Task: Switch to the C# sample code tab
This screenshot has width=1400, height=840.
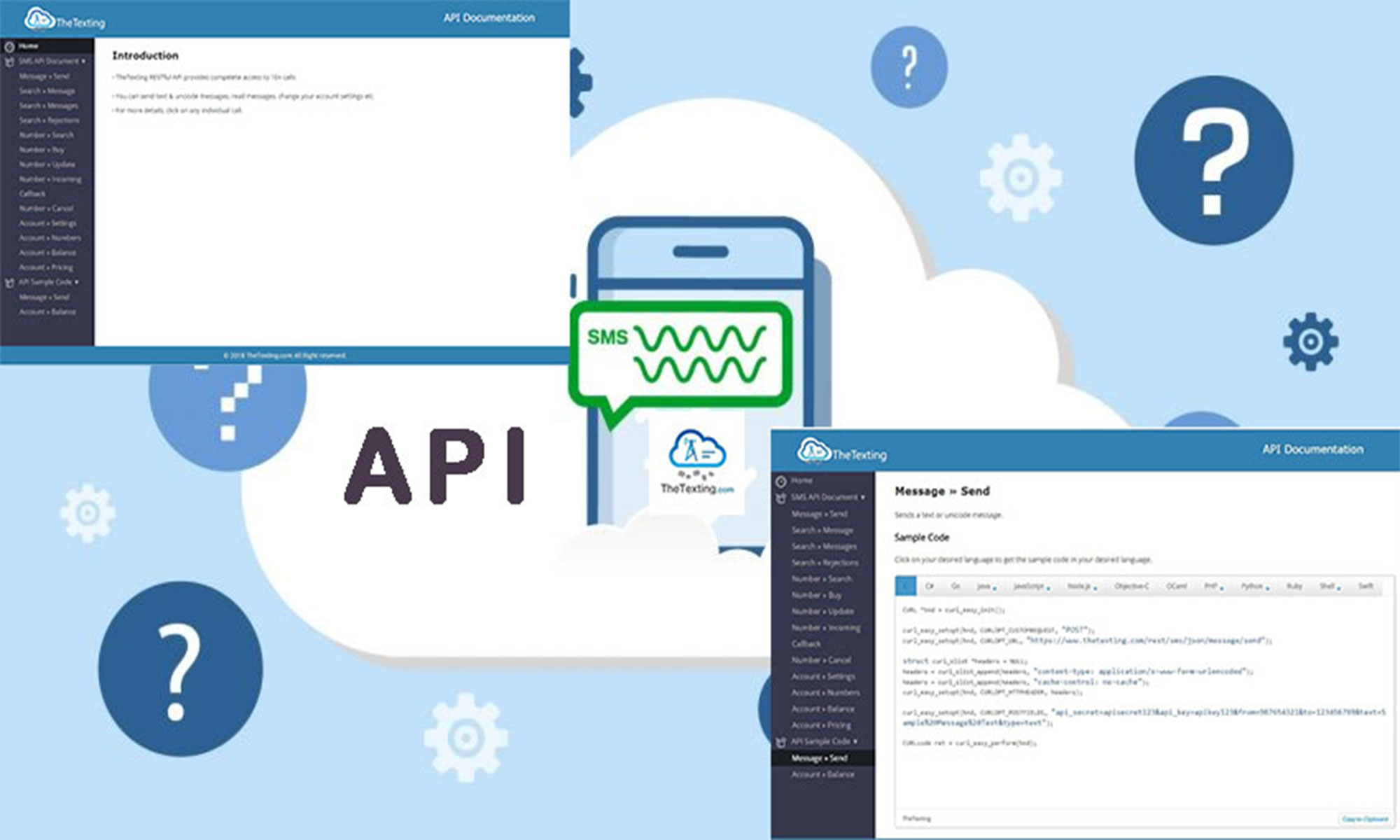Action: [930, 586]
